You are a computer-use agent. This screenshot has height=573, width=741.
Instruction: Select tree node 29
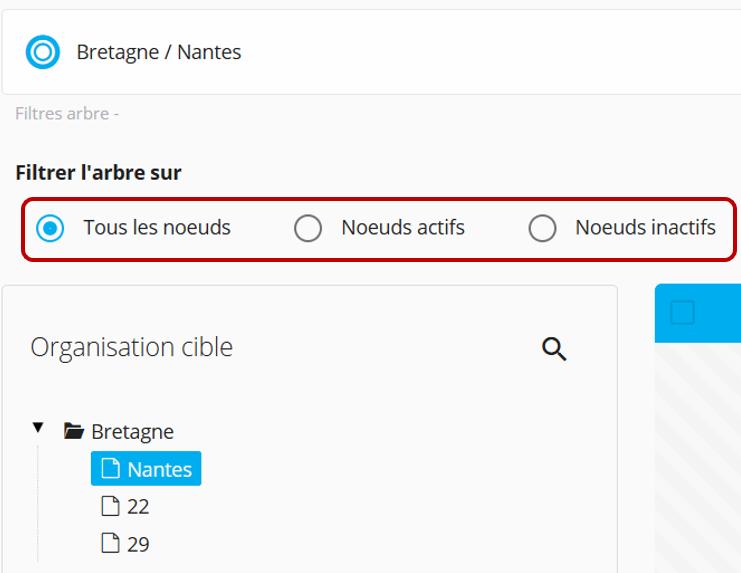point(126,544)
